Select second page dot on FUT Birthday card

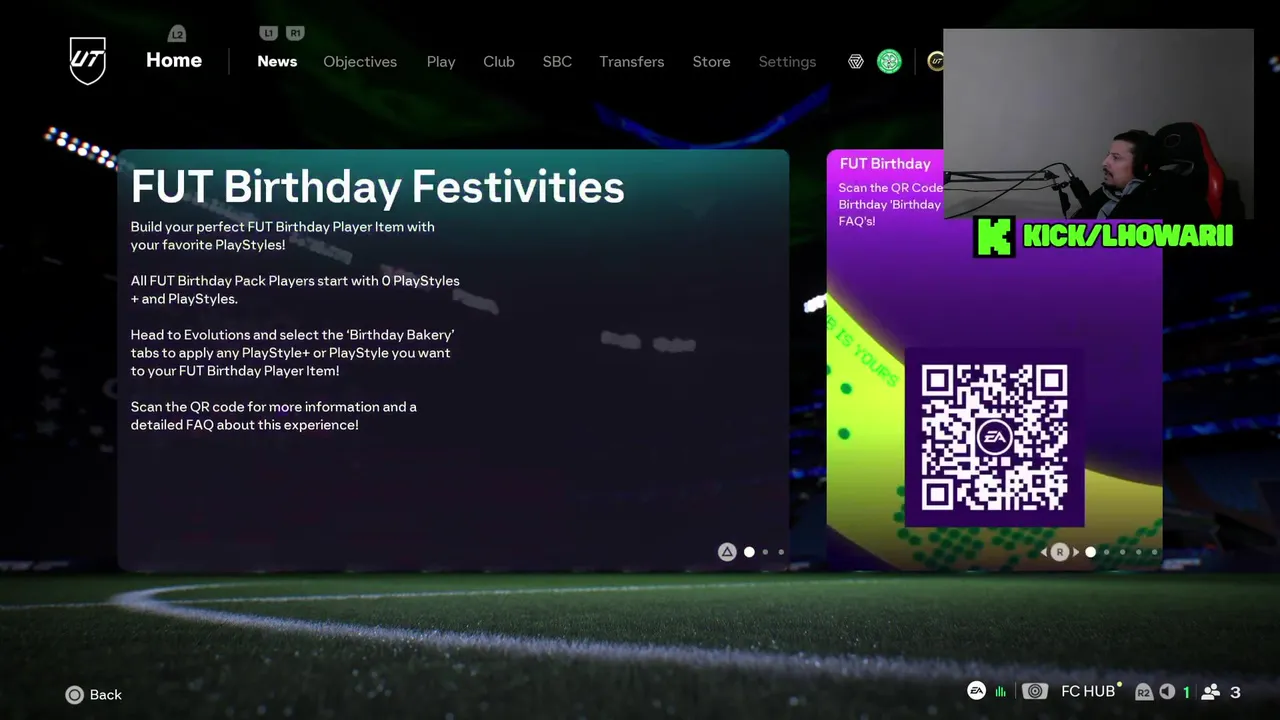1107,552
